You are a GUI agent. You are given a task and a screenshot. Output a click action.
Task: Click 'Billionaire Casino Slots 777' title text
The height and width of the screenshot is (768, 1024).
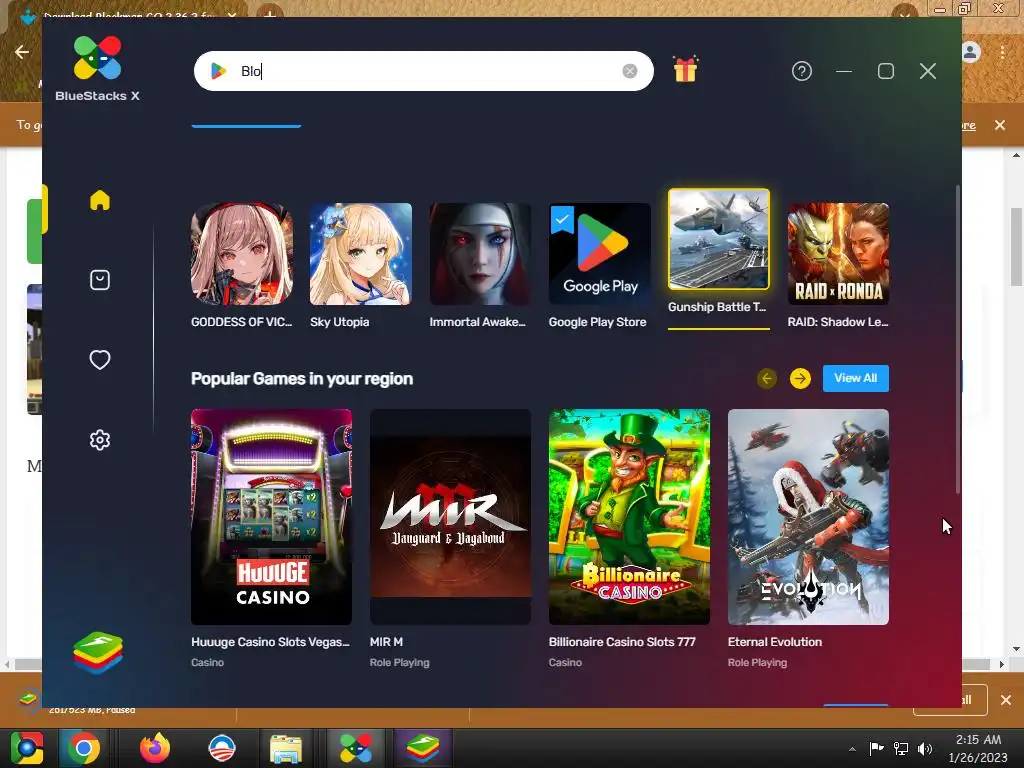(622, 642)
